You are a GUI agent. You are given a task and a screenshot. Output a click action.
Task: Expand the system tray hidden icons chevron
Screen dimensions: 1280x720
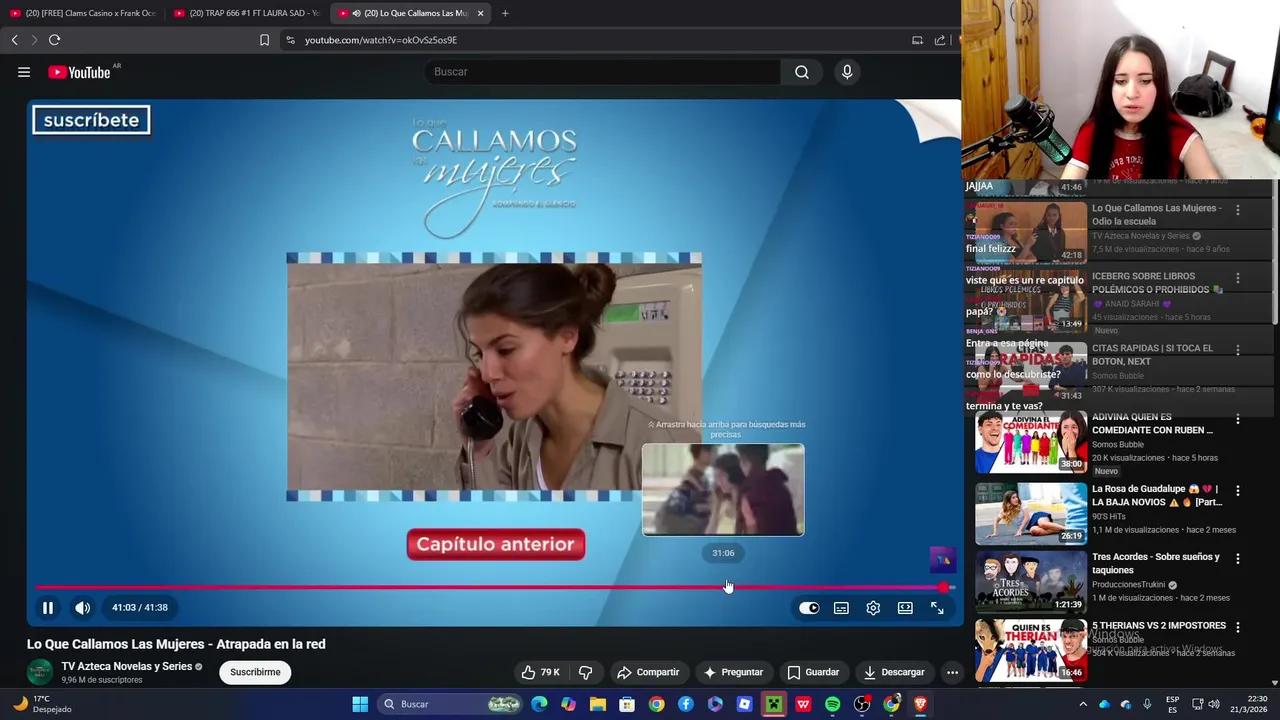1083,704
